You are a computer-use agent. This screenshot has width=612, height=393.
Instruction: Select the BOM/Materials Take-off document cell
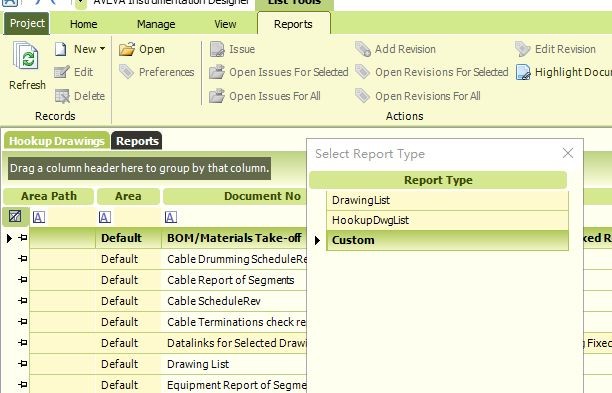coord(234,238)
